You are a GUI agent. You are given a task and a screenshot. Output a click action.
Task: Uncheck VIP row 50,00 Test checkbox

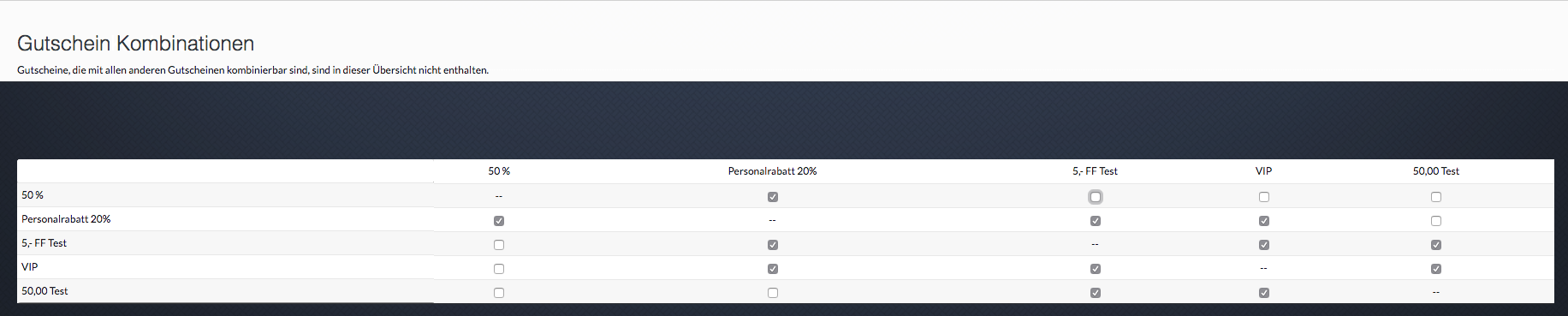pos(1436,269)
